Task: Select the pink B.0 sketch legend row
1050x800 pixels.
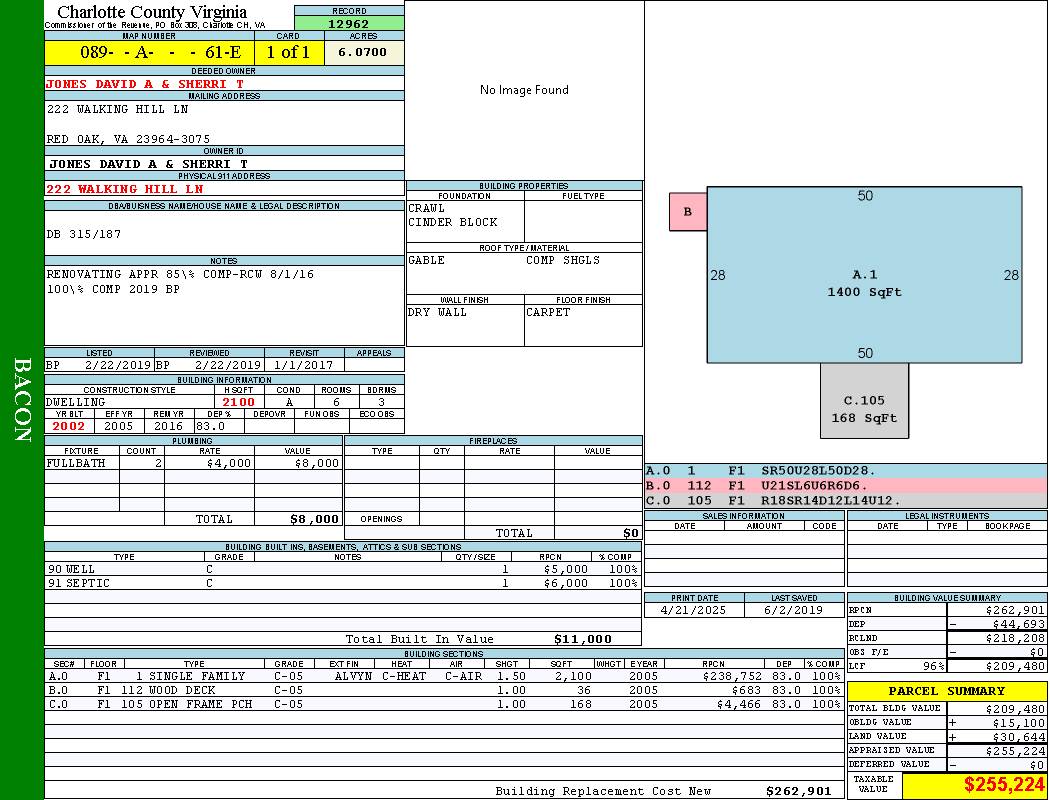Action: click(x=845, y=485)
